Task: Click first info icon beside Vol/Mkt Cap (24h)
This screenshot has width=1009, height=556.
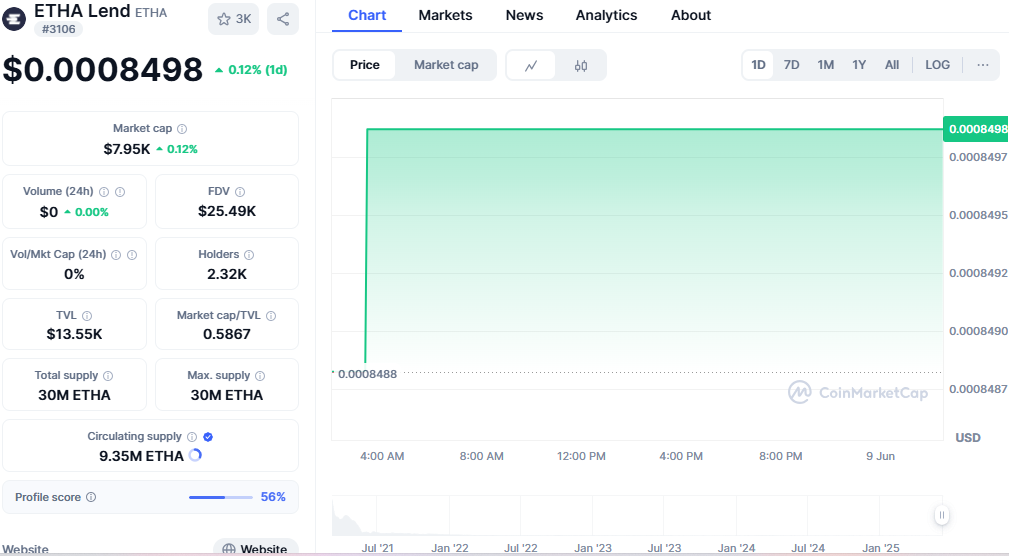Action: coord(116,255)
